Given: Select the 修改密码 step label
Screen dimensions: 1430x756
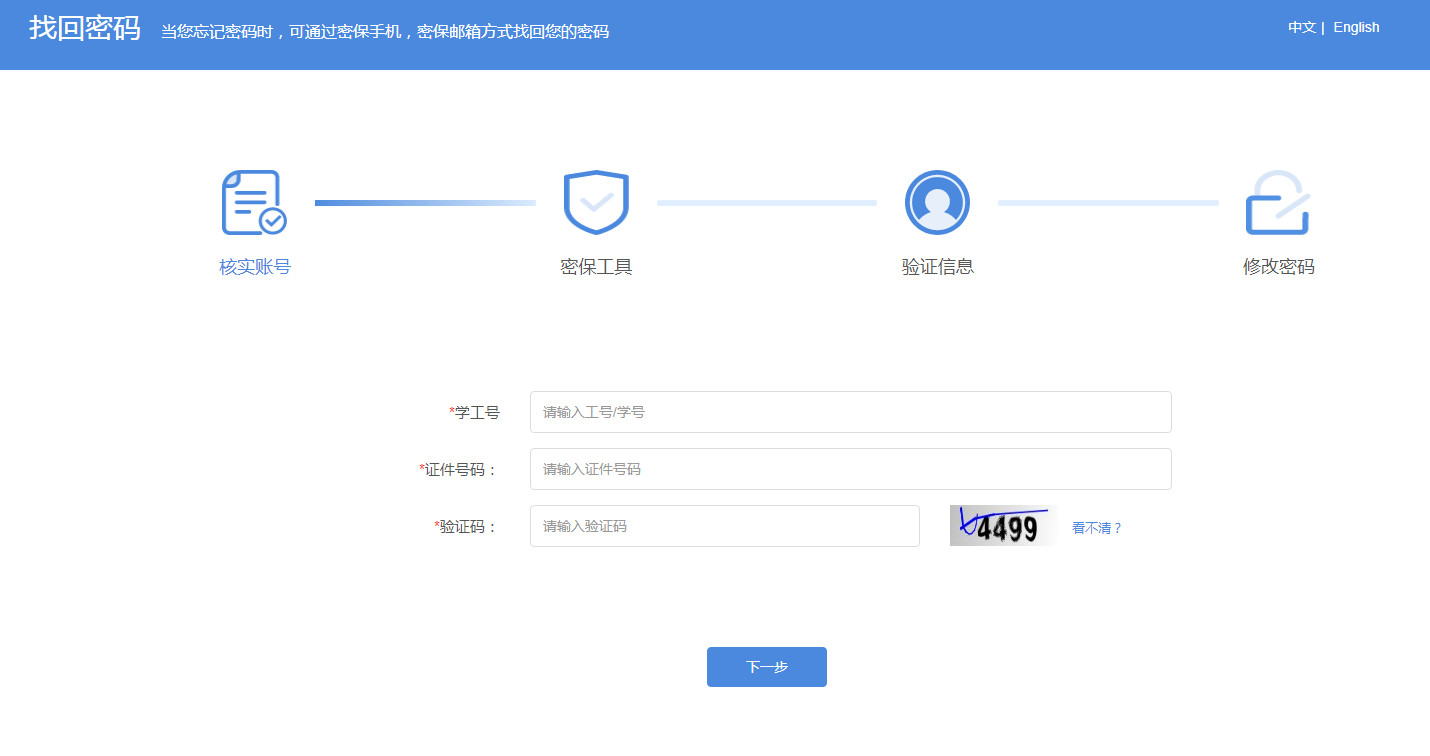Looking at the screenshot, I should [1278, 267].
